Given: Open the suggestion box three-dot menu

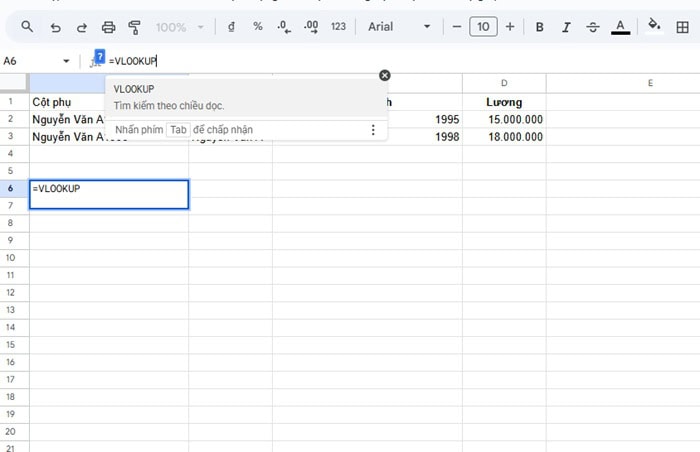Looking at the screenshot, I should 373,130.
